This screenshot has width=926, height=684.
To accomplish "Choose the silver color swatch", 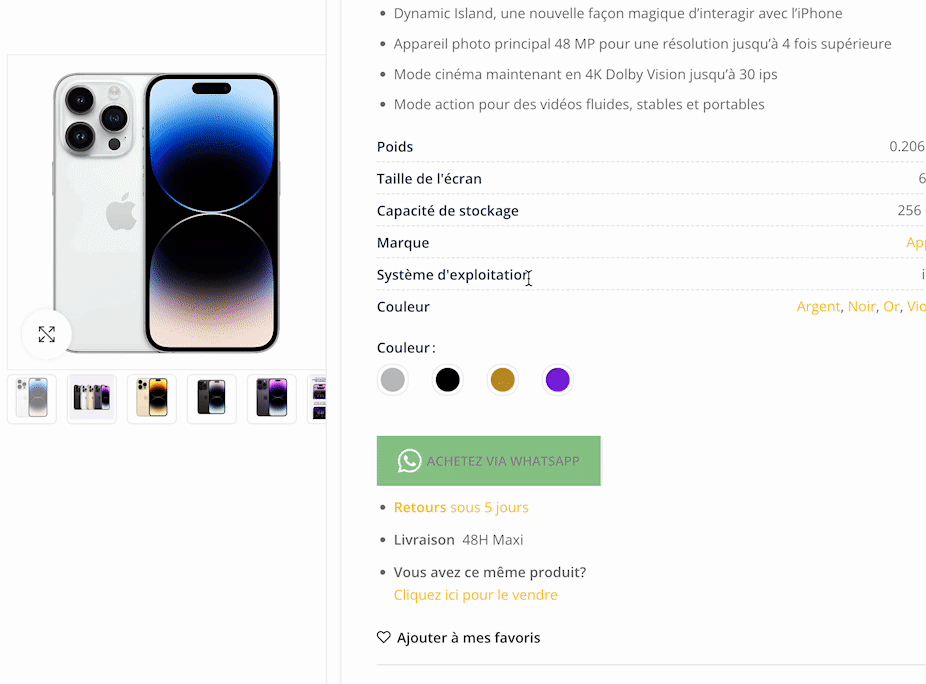I will coord(393,380).
